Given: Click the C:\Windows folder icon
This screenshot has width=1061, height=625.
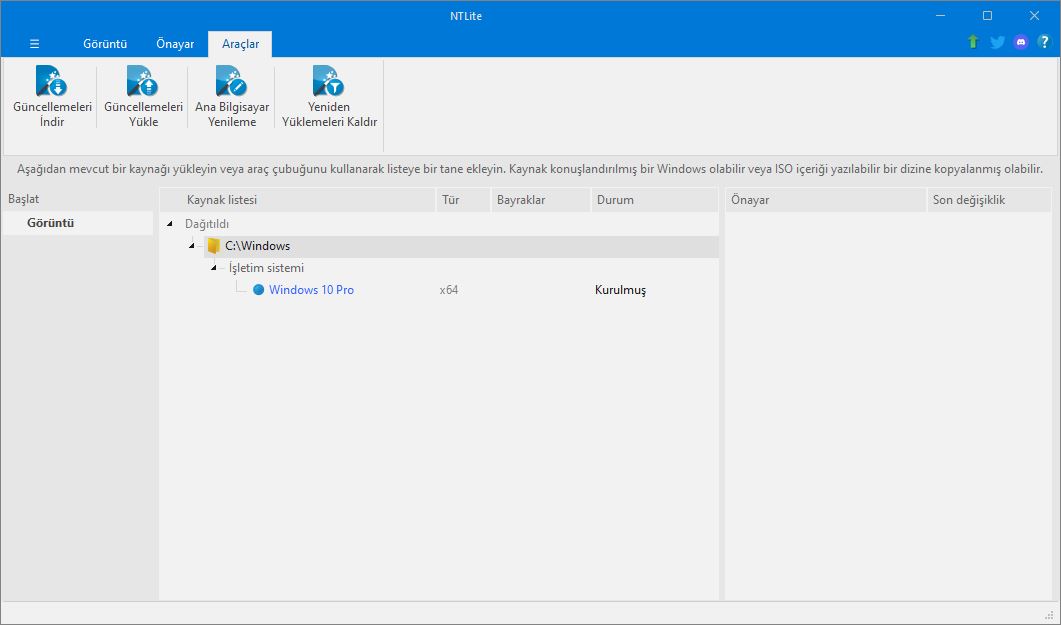Looking at the screenshot, I should (x=214, y=246).
